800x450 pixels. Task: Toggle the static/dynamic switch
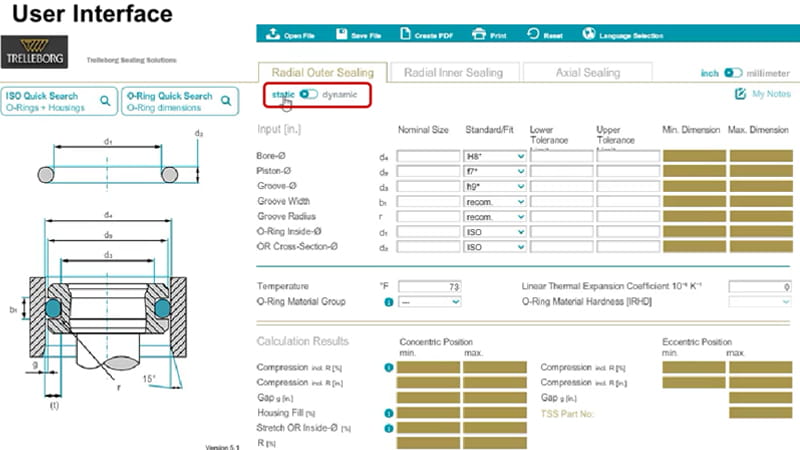point(308,94)
